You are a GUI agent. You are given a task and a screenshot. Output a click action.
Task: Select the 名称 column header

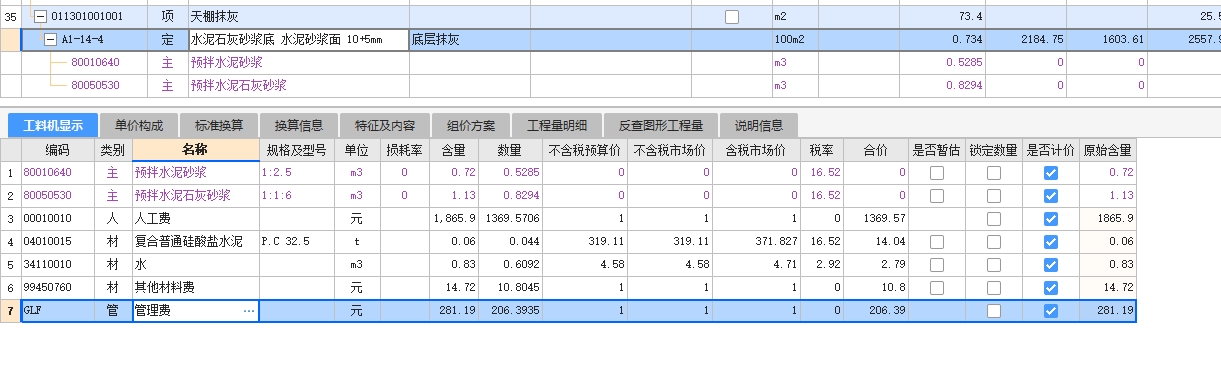click(195, 150)
